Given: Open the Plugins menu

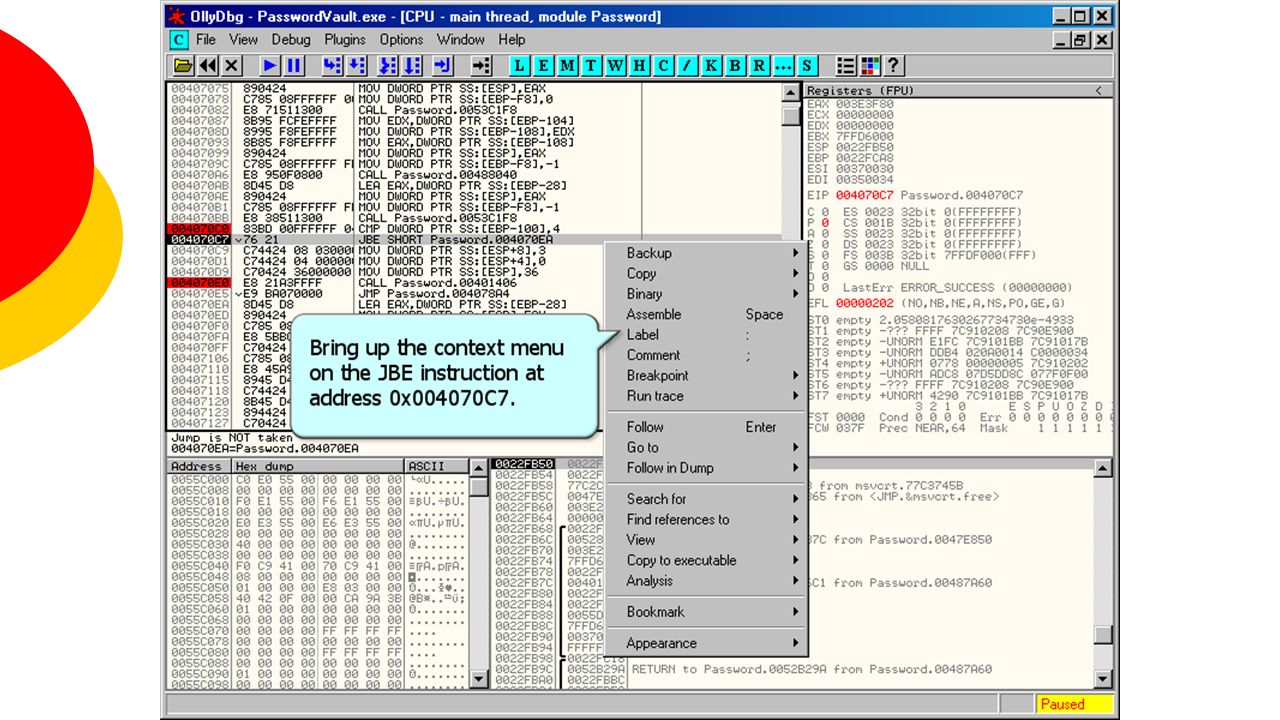Looking at the screenshot, I should [x=345, y=40].
